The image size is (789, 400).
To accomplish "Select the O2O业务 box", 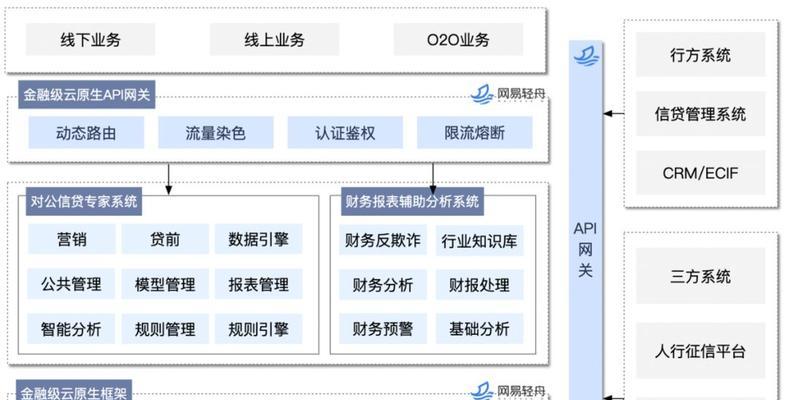I will tap(458, 39).
